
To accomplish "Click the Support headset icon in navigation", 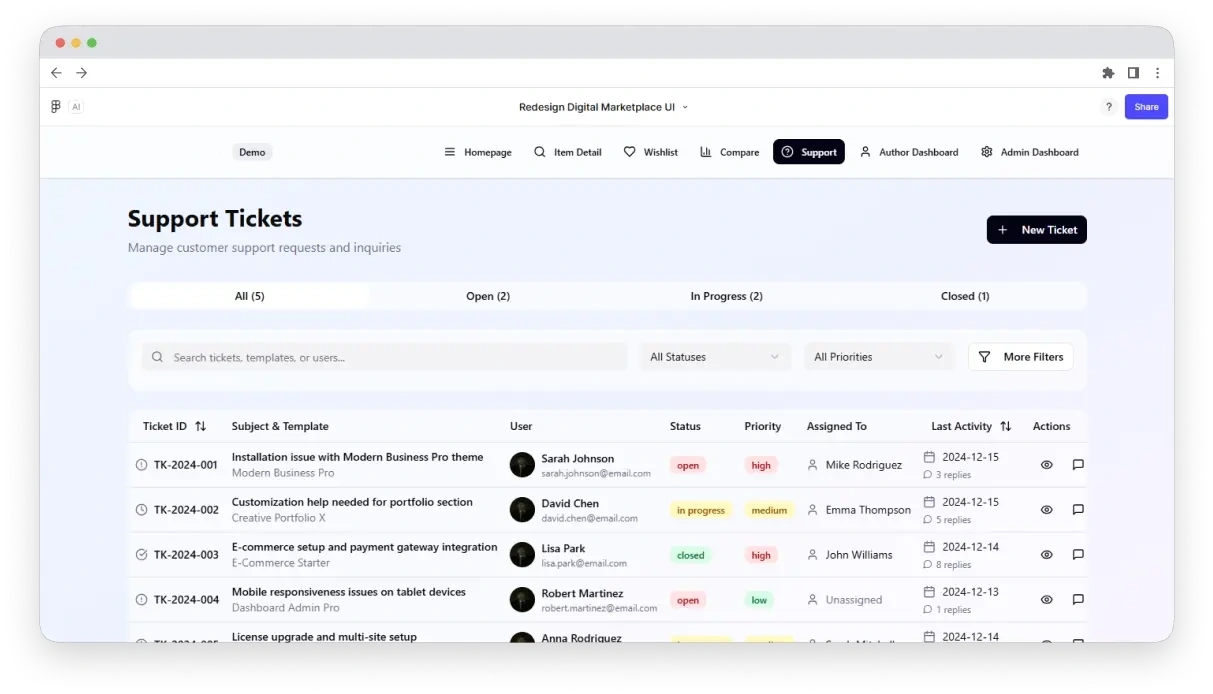I will pos(786,152).
